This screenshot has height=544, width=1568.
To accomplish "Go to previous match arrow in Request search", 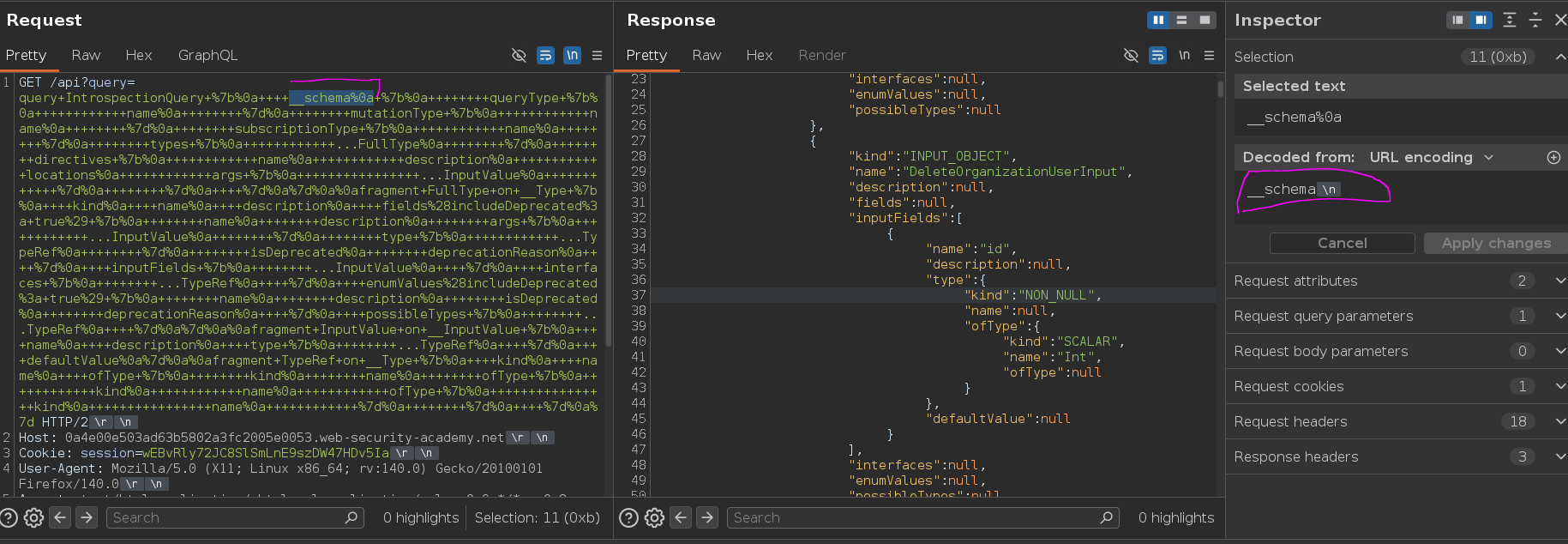I will [x=60, y=517].
